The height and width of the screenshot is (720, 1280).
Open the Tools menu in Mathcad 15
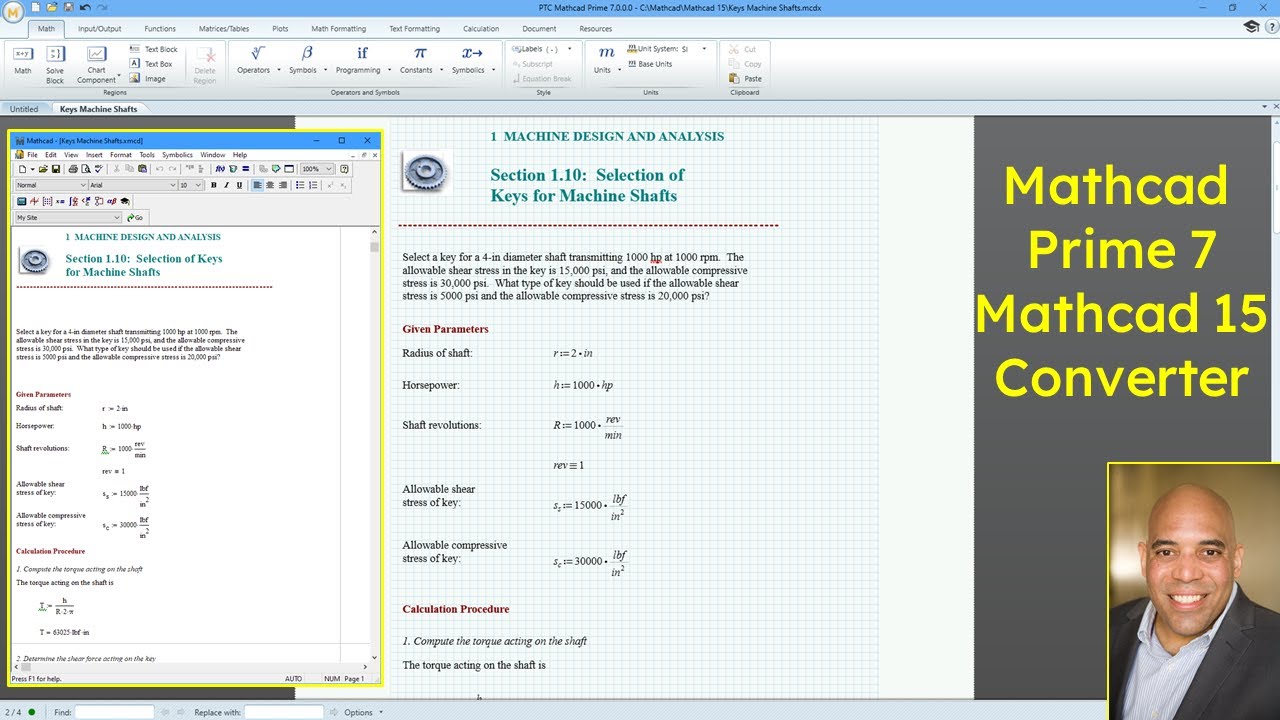147,155
